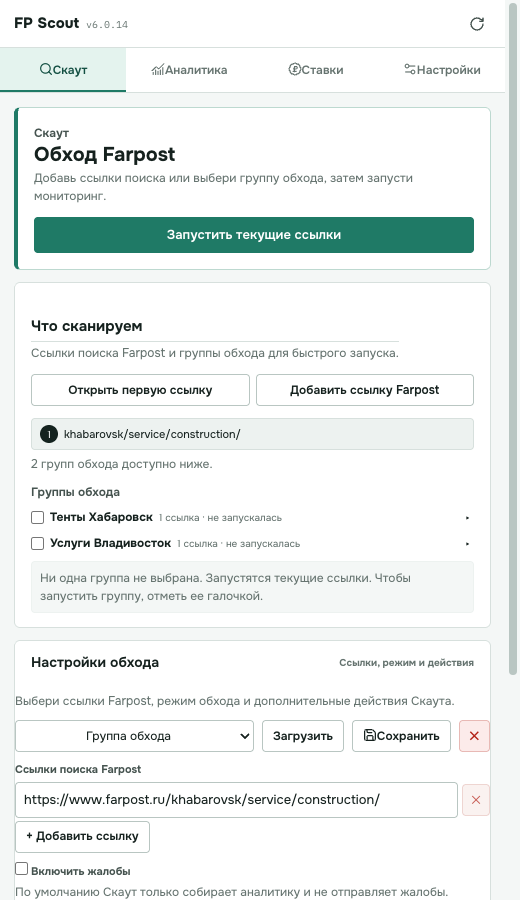This screenshot has width=520, height=900.
Task: Click the Что сканируем heading
Action: (x=87, y=326)
